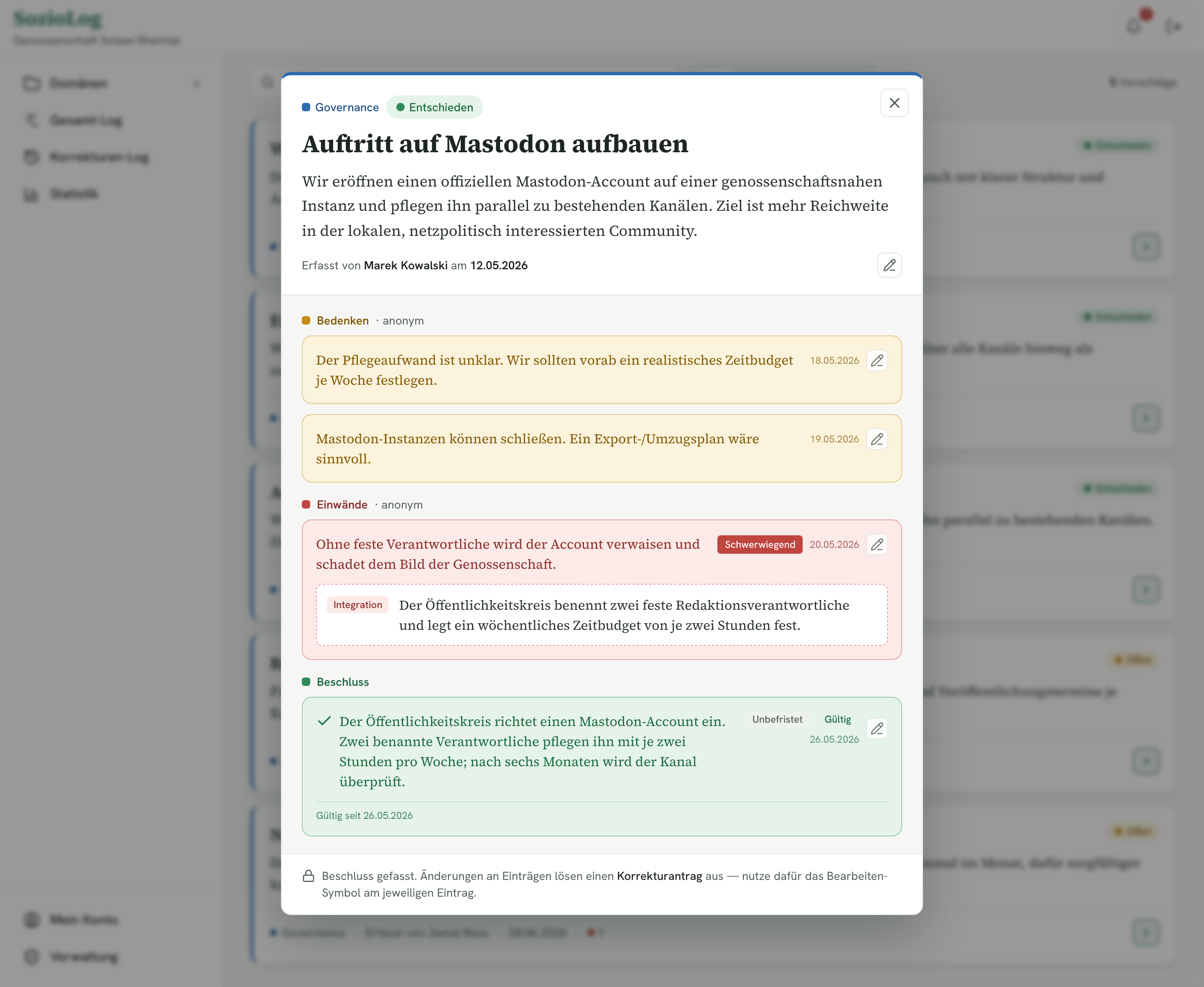
Task: Click 'anonym' next to Bedenken
Action: [403, 321]
